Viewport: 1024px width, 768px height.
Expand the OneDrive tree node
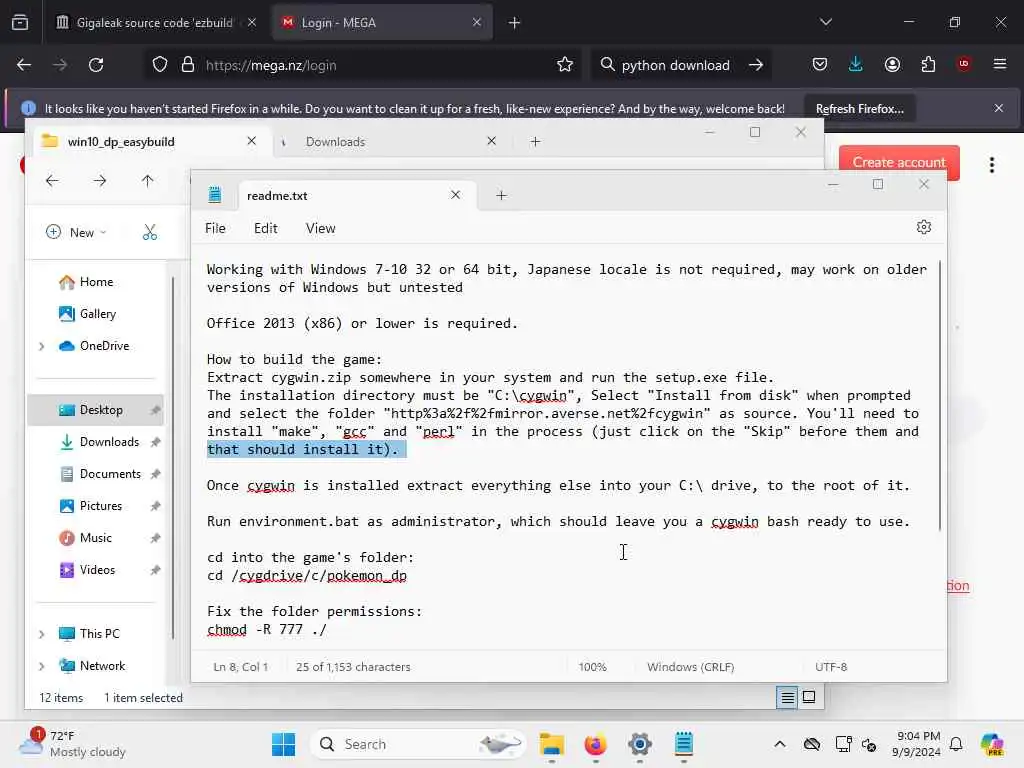coord(42,346)
